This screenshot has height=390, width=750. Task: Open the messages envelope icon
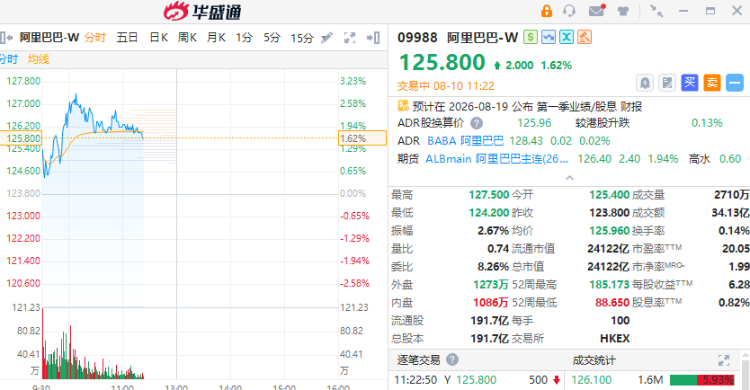coord(597,10)
